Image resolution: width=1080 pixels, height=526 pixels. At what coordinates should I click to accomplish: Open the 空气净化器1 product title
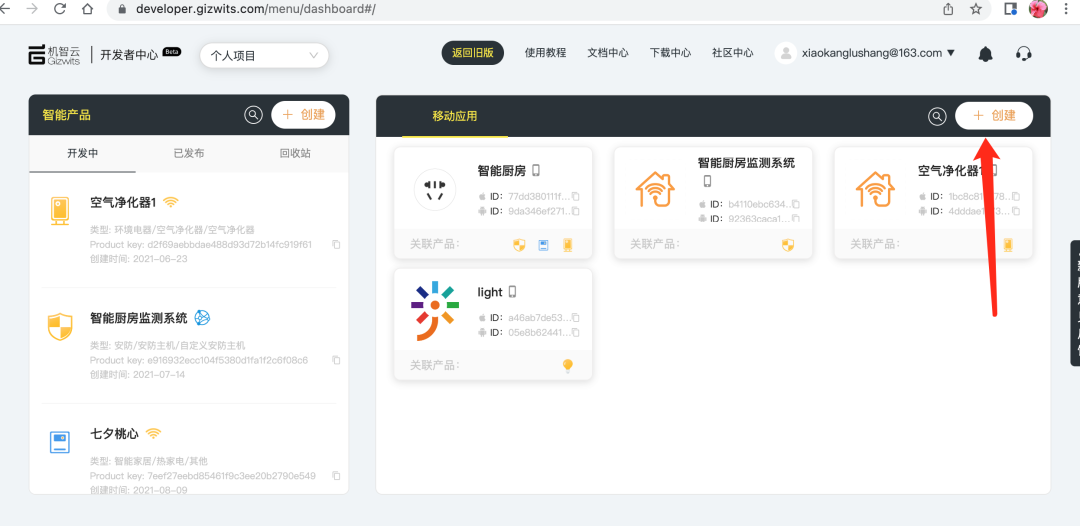(123, 202)
